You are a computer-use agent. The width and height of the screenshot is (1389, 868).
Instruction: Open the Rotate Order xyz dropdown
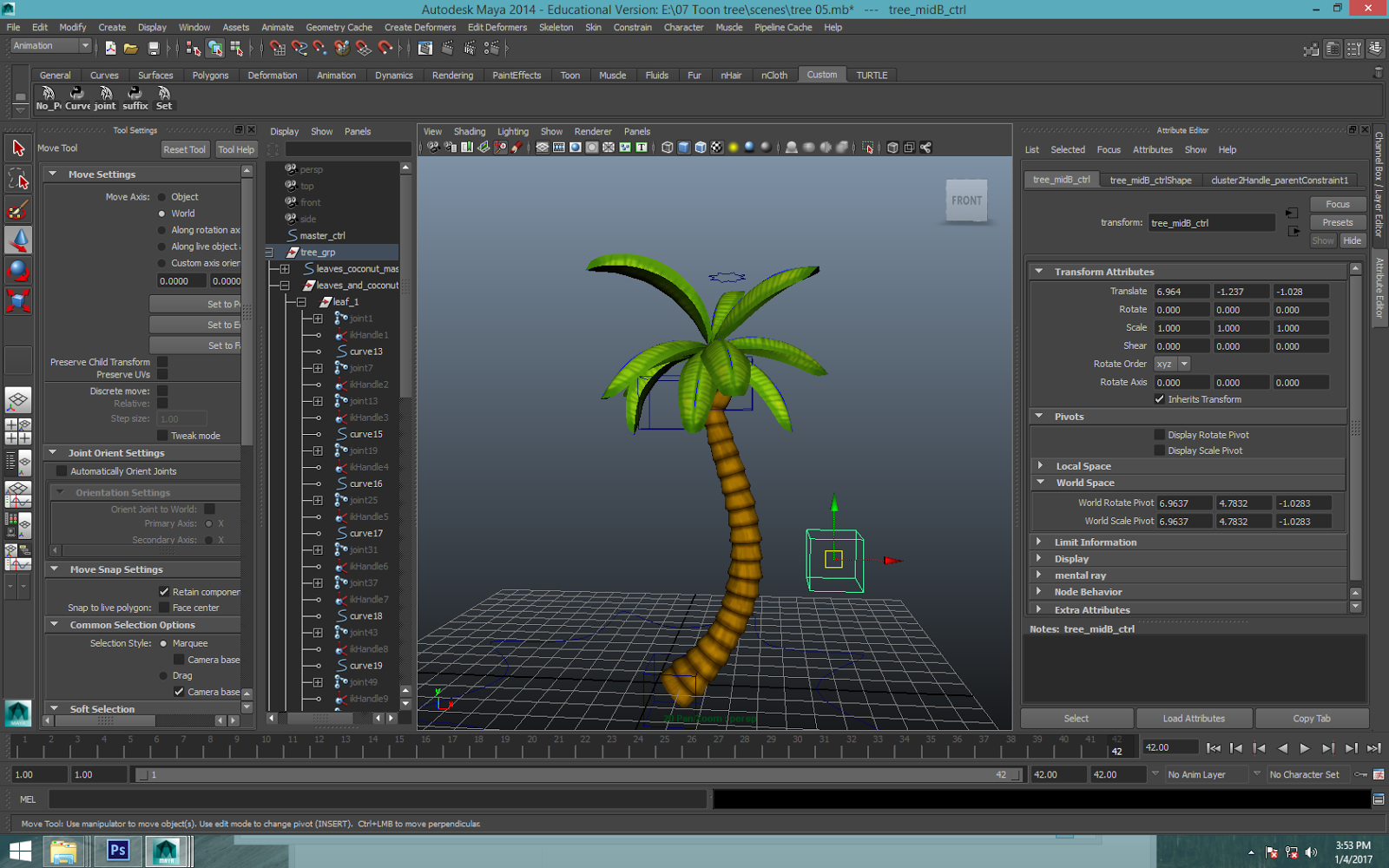tap(1172, 363)
